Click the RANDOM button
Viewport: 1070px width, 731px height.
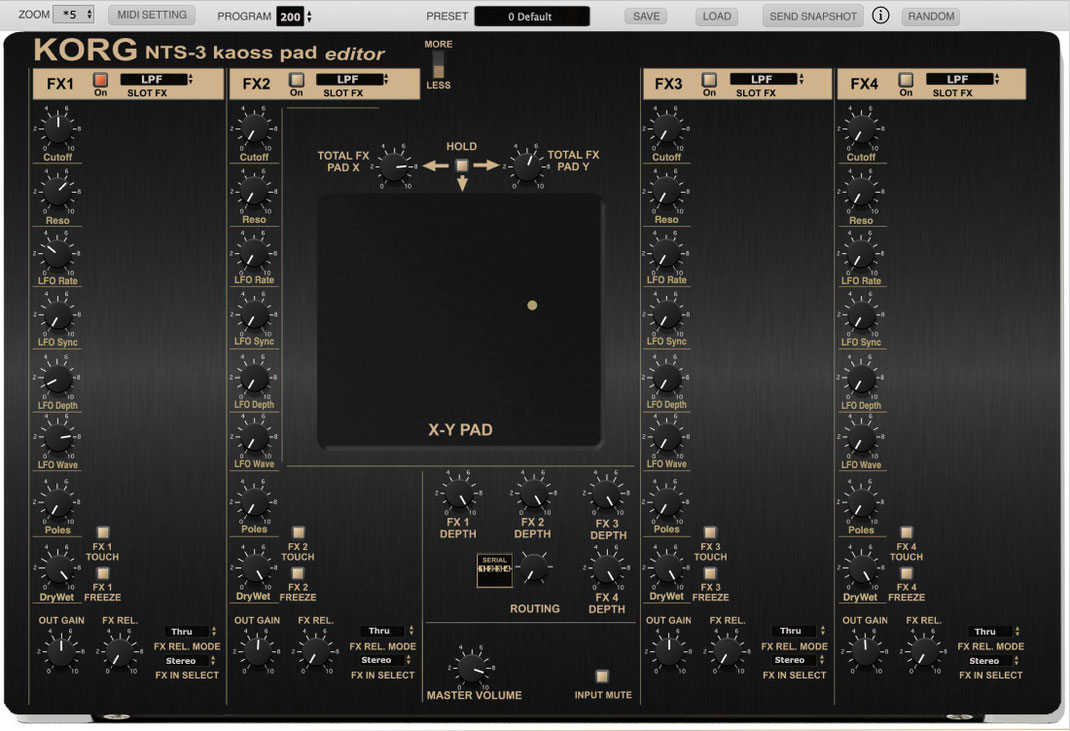931,16
